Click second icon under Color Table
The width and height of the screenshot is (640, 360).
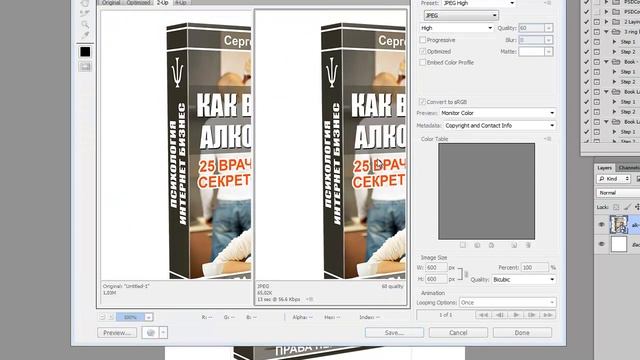coord(477,245)
